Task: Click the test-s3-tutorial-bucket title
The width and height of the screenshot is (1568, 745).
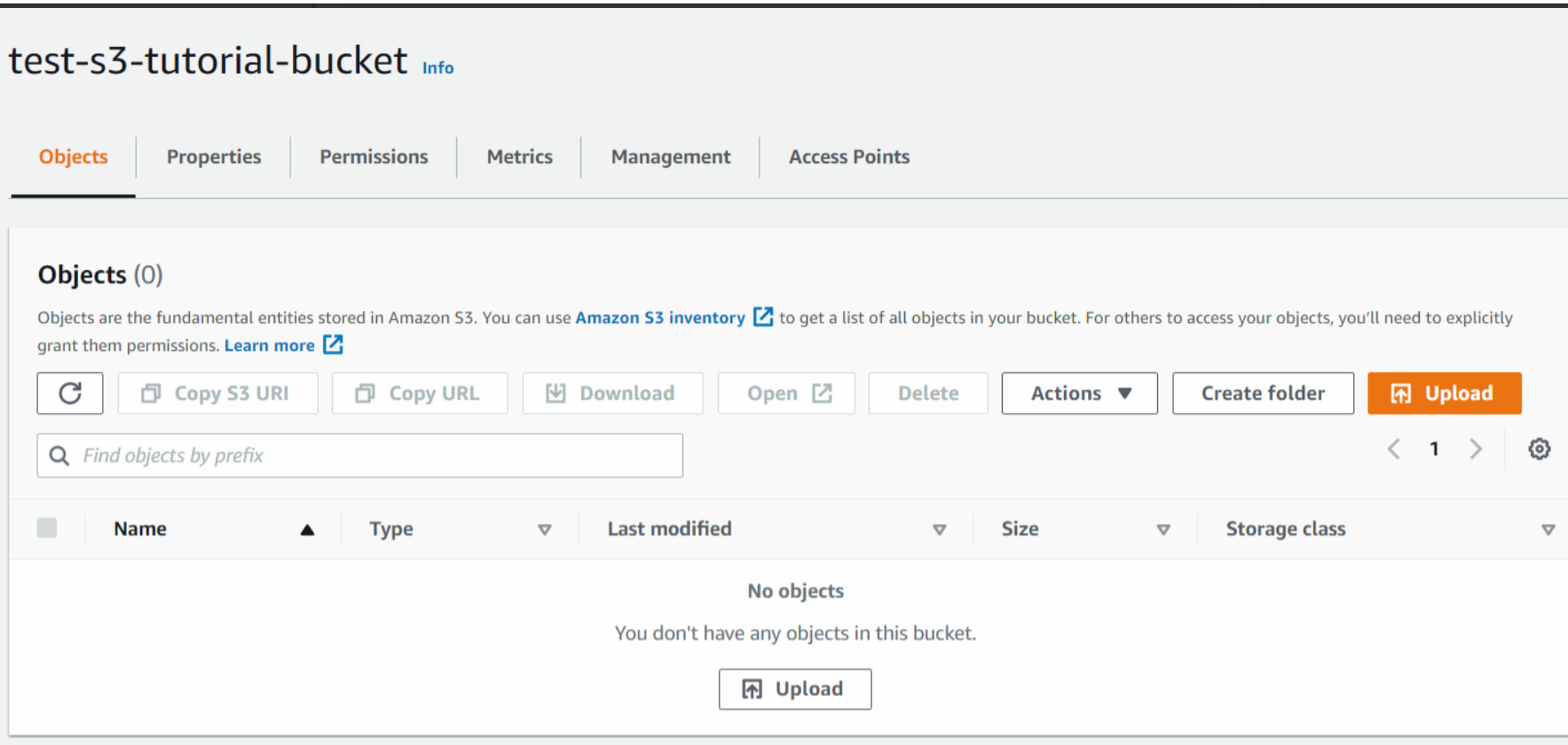Action: pyautogui.click(x=209, y=60)
